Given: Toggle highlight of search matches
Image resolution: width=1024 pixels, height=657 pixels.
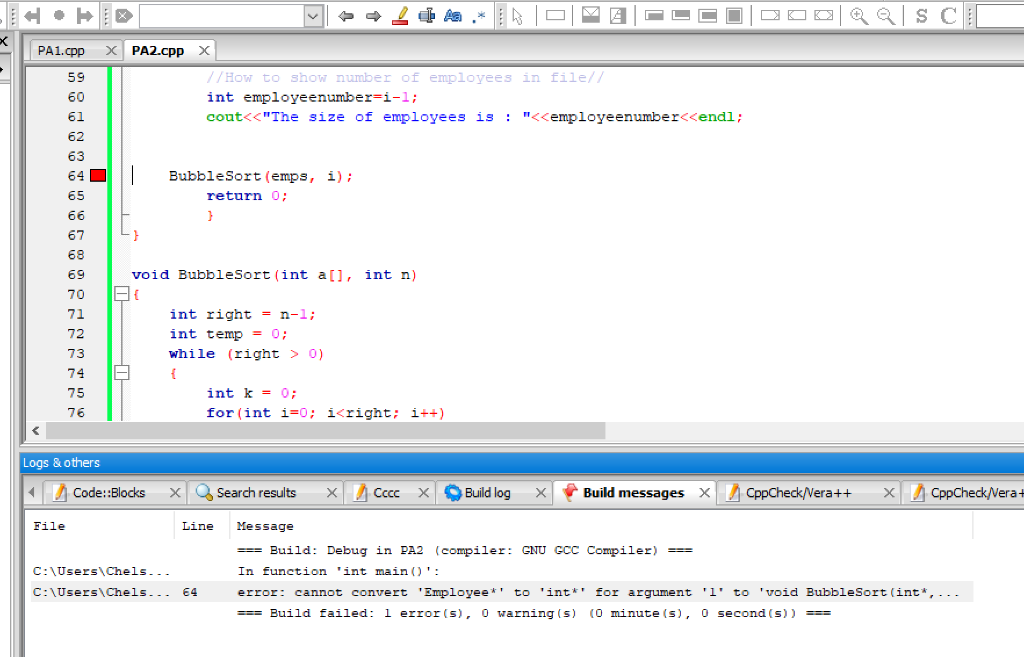Looking at the screenshot, I should tap(400, 16).
